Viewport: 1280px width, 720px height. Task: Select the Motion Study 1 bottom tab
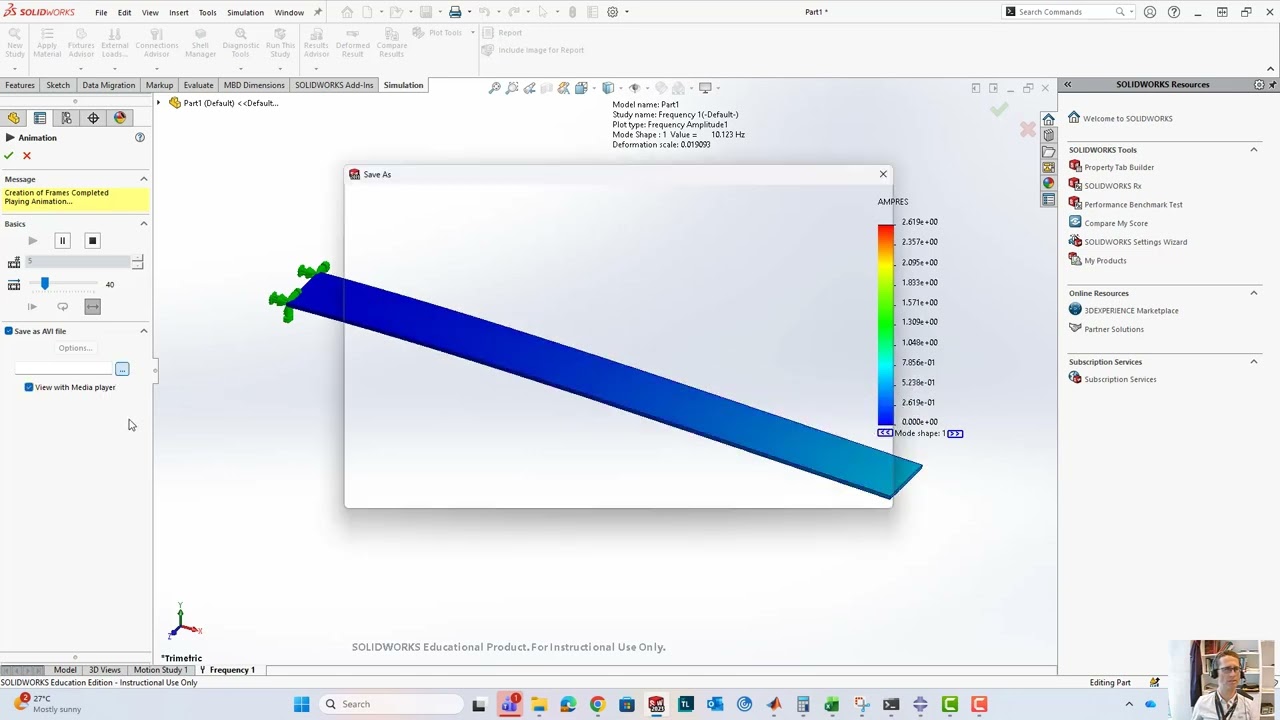pyautogui.click(x=160, y=670)
